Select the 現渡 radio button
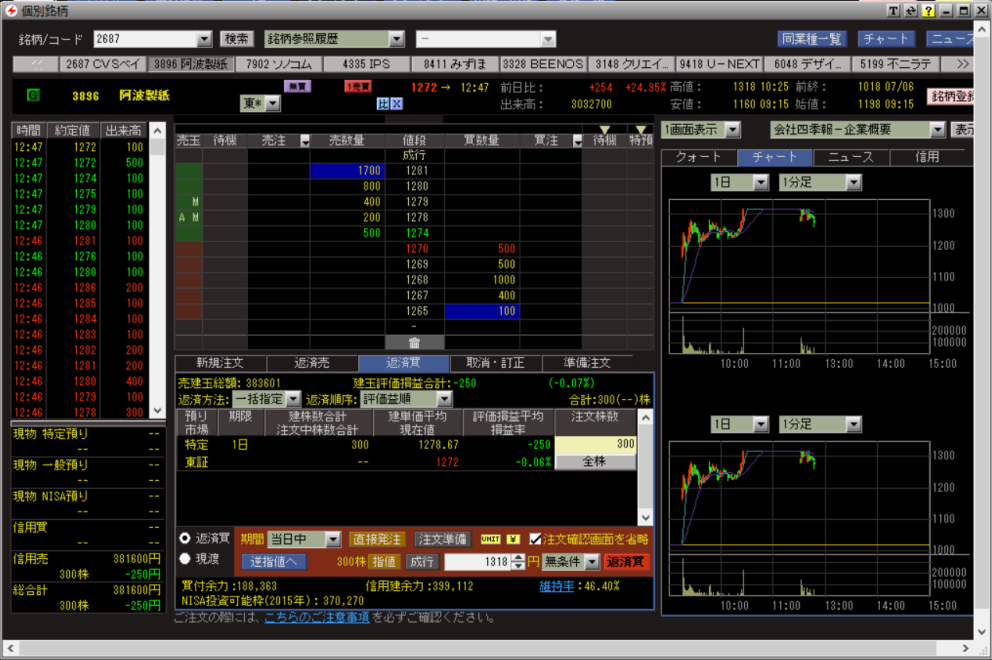This screenshot has width=992, height=660. point(185,559)
